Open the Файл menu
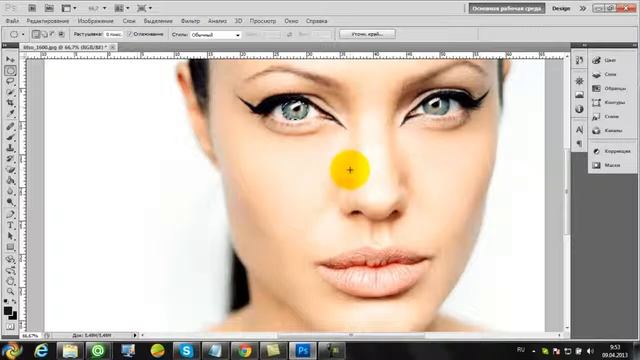The width and height of the screenshot is (640, 360). click(x=12, y=21)
